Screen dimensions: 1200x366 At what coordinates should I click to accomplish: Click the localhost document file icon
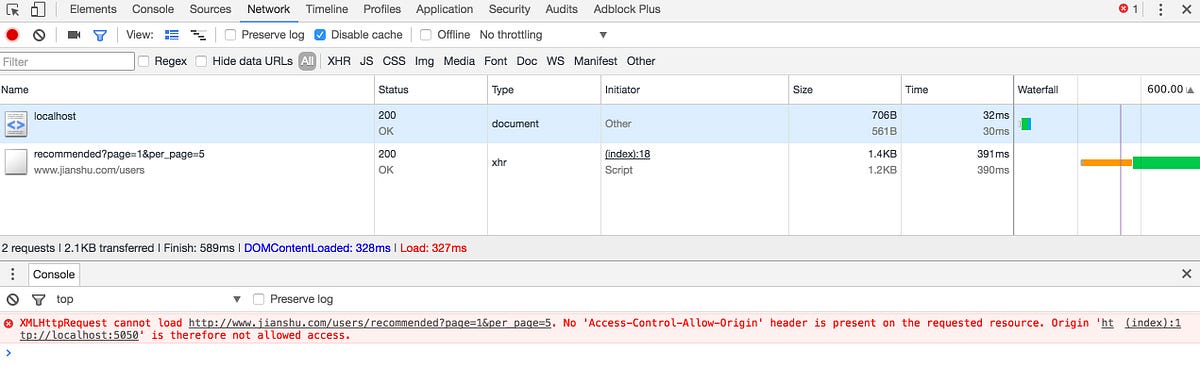click(x=15, y=124)
